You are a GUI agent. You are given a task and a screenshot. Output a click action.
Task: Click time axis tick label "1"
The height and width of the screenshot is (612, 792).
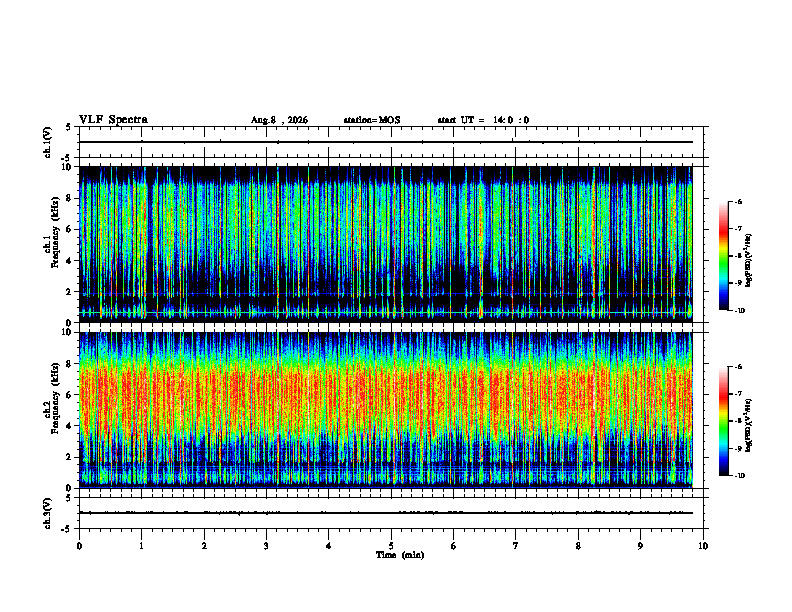141,546
